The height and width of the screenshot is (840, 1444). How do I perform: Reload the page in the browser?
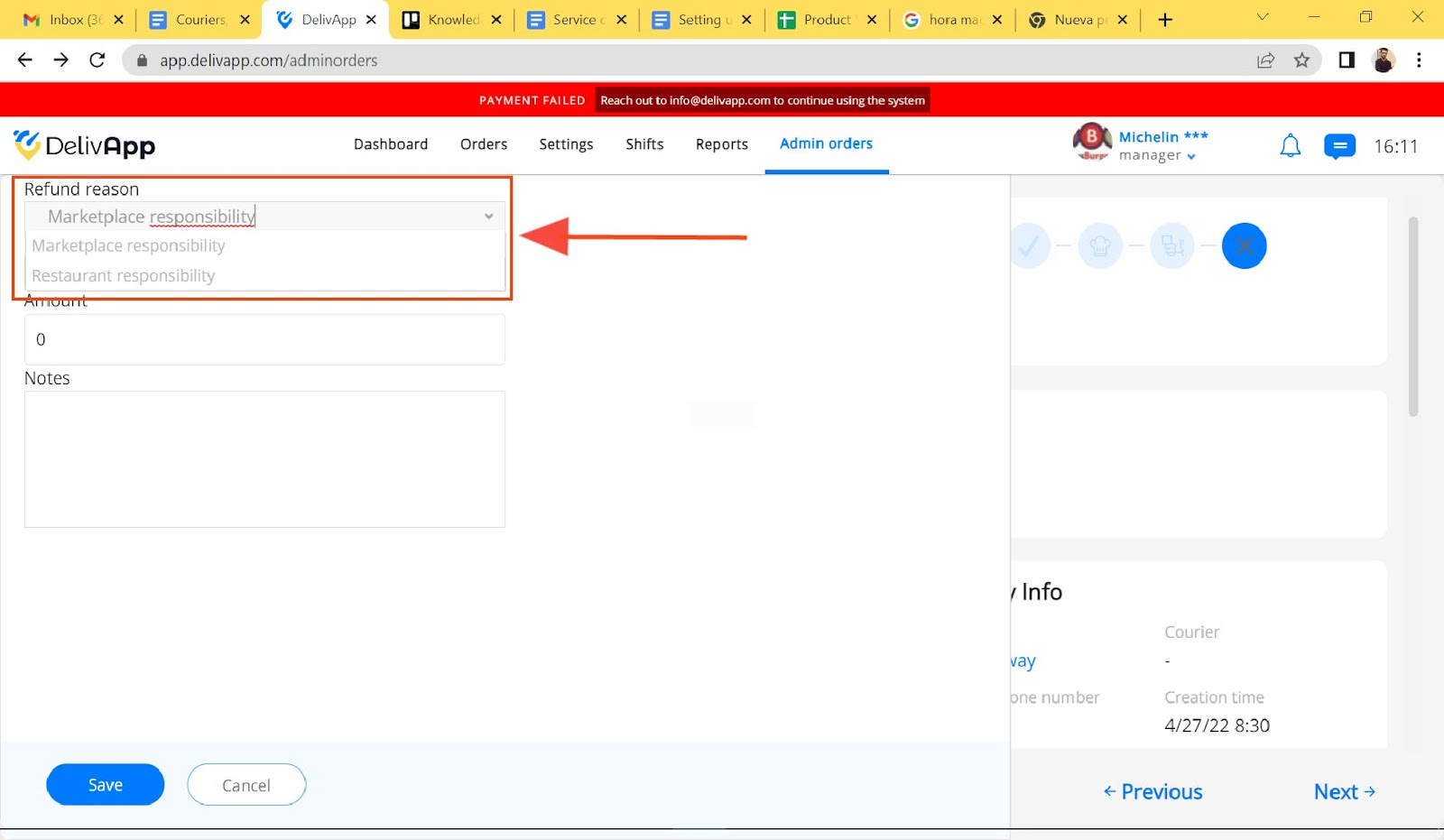(x=97, y=60)
